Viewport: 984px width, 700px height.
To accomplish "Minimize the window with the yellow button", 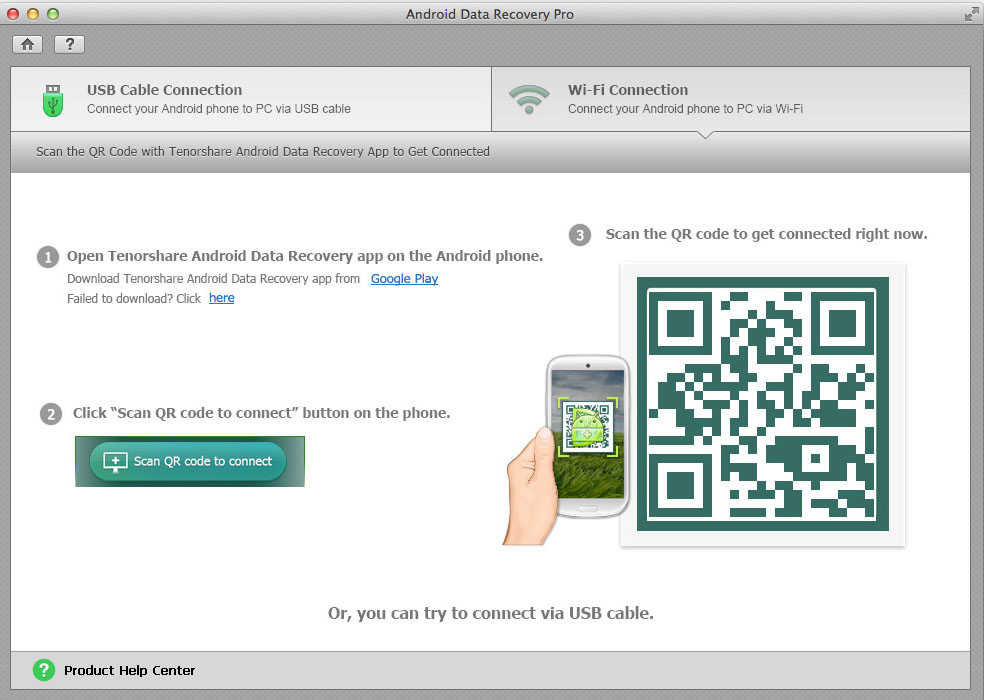I will [x=33, y=14].
